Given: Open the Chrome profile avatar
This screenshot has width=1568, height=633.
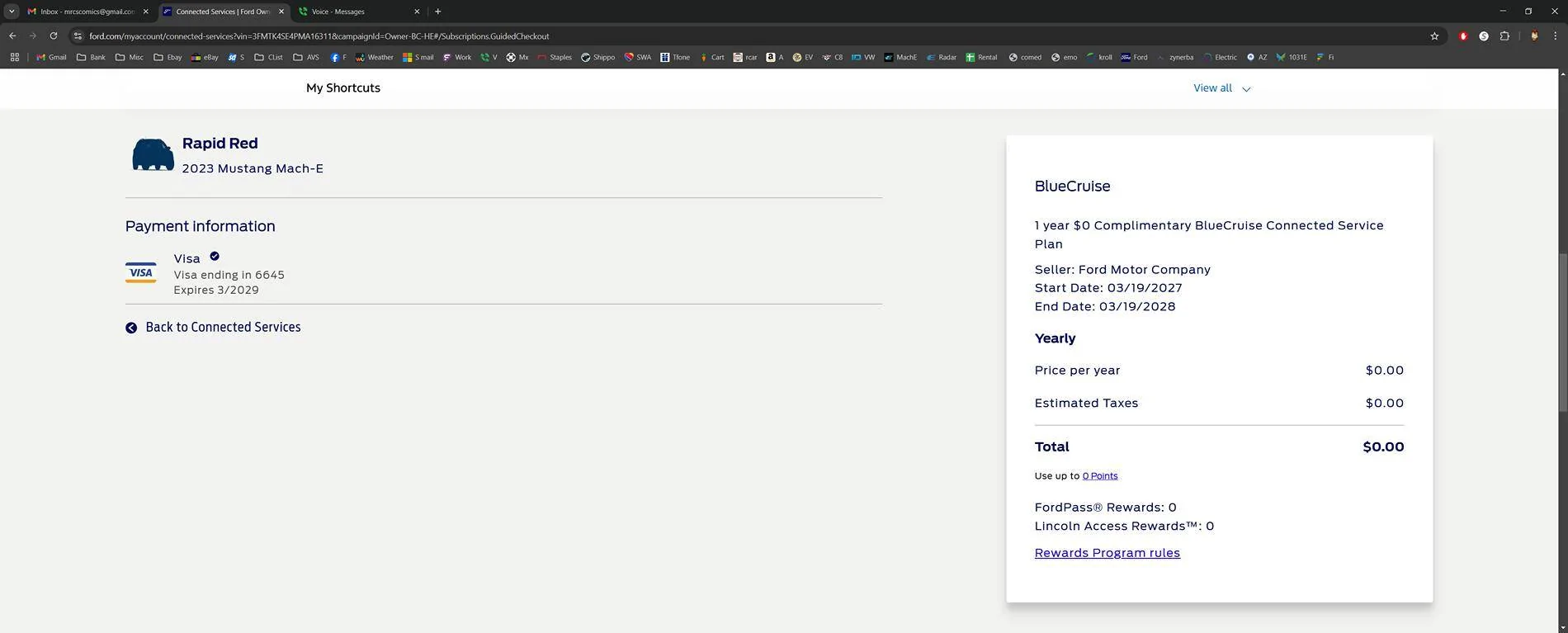Looking at the screenshot, I should 1534,36.
